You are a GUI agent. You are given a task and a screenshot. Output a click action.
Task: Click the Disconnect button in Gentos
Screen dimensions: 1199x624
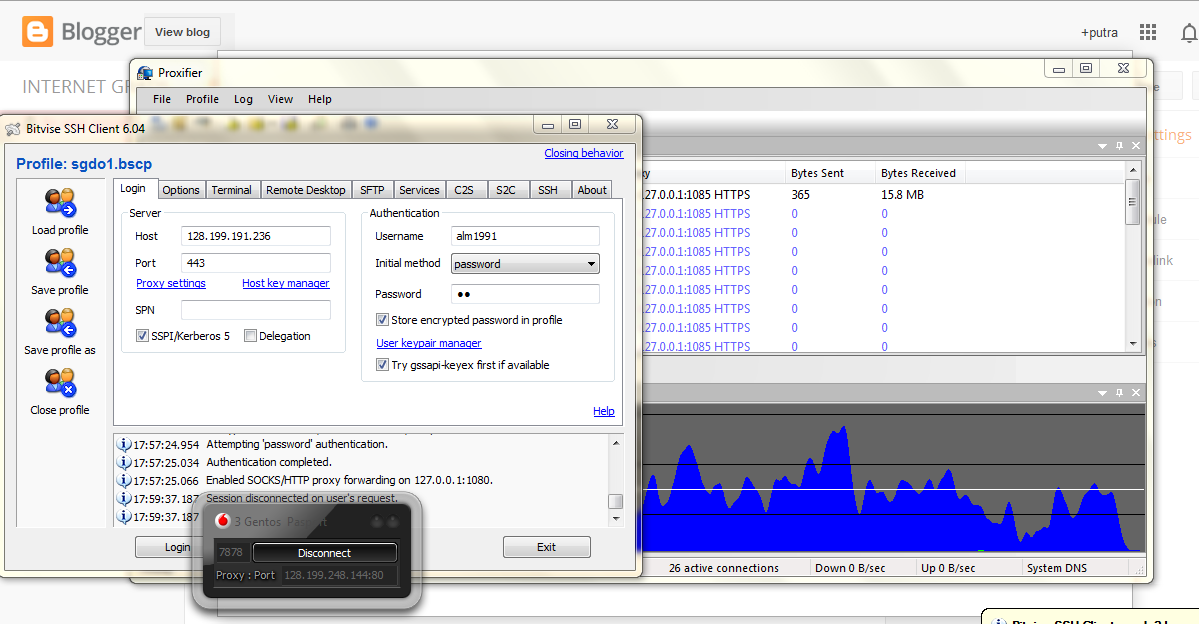[x=324, y=553]
